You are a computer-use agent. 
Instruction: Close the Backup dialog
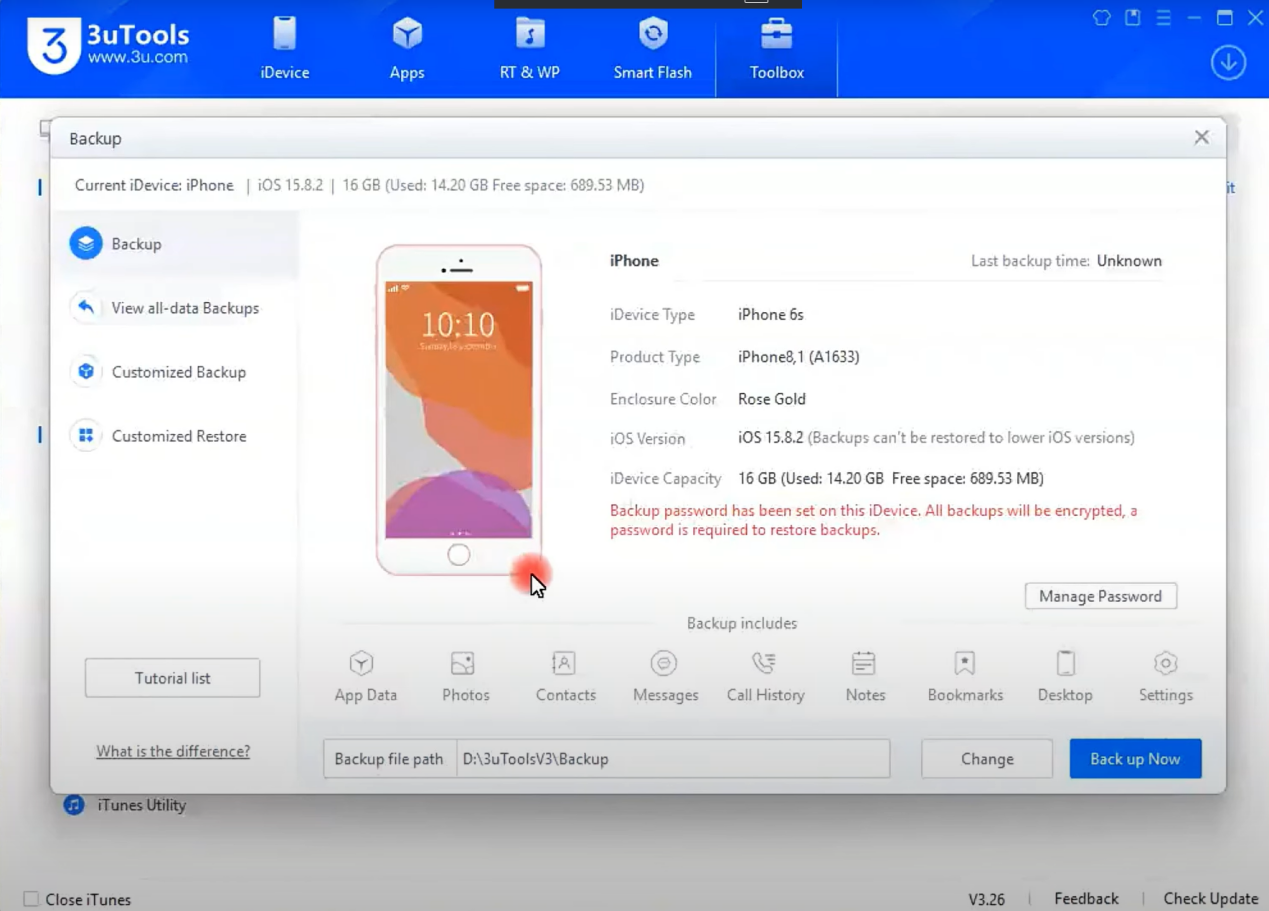coord(1201,138)
